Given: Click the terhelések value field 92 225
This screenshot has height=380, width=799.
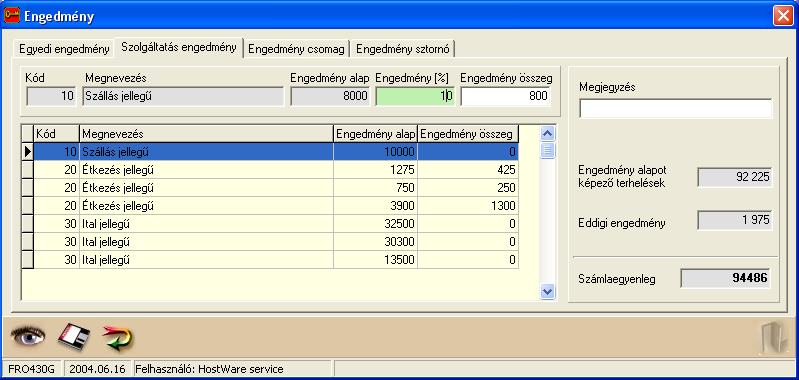Looking at the screenshot, I should pyautogui.click(x=735, y=177).
